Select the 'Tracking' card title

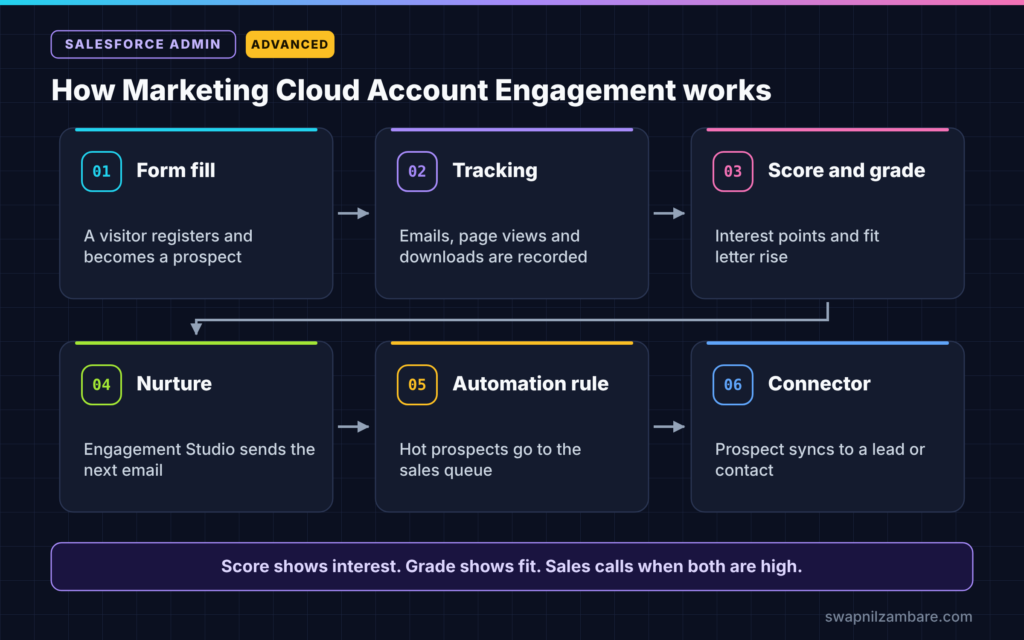coord(495,170)
